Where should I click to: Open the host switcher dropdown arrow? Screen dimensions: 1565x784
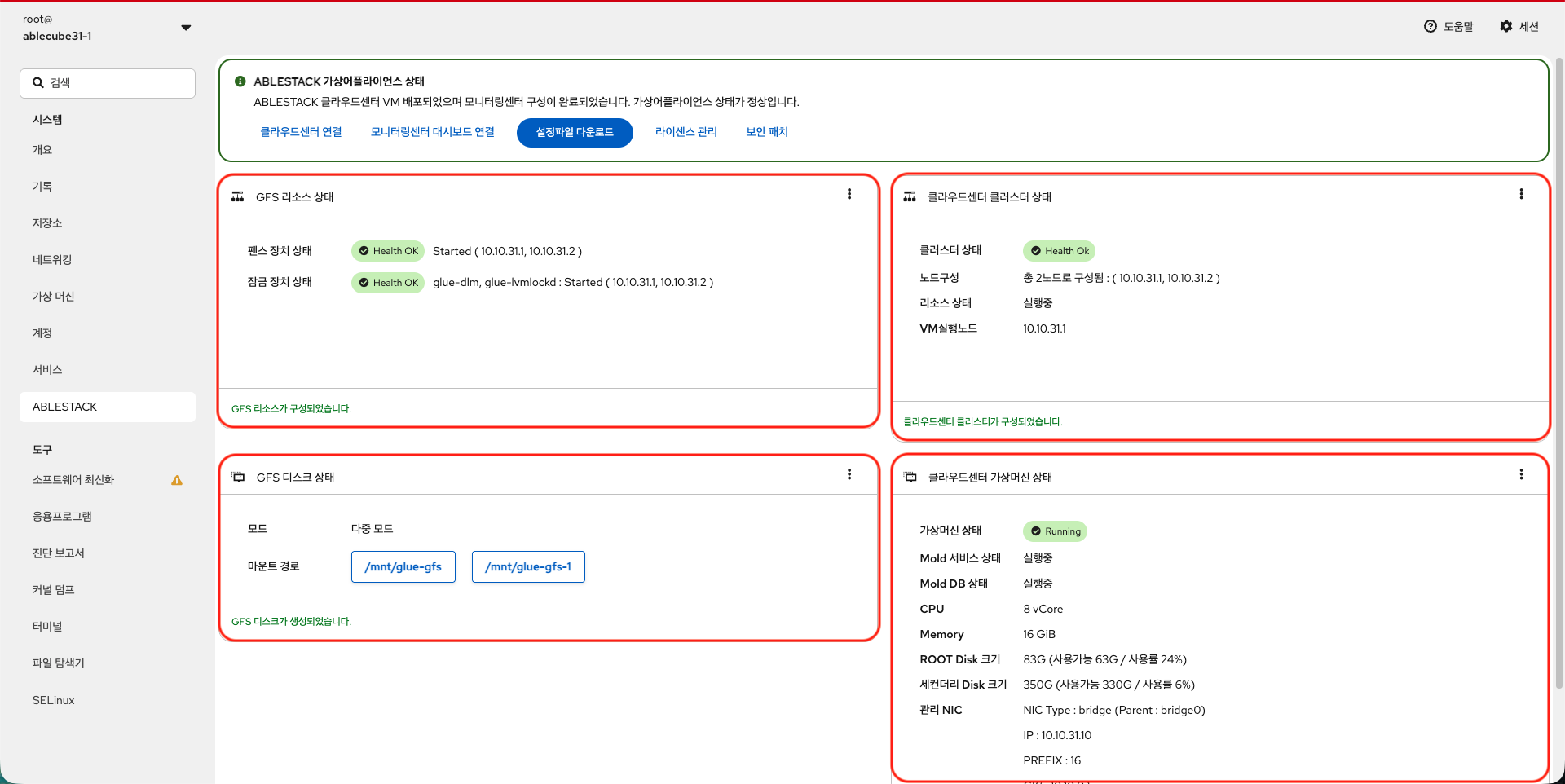(x=186, y=28)
